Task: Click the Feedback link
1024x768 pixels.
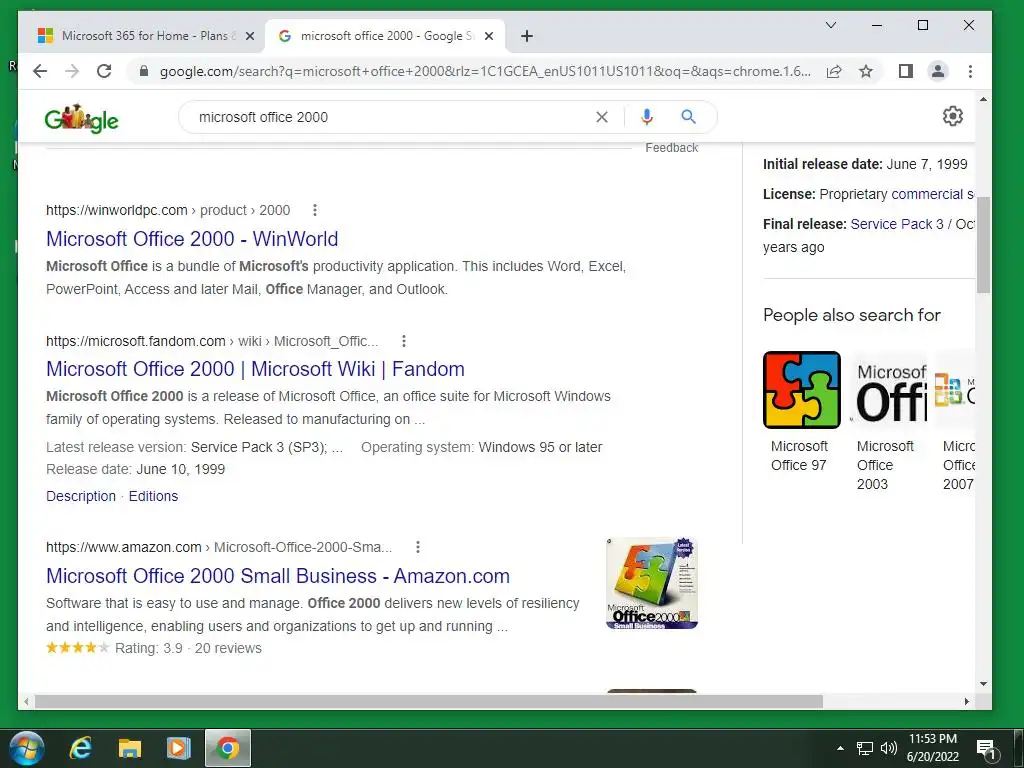Action: point(671,148)
